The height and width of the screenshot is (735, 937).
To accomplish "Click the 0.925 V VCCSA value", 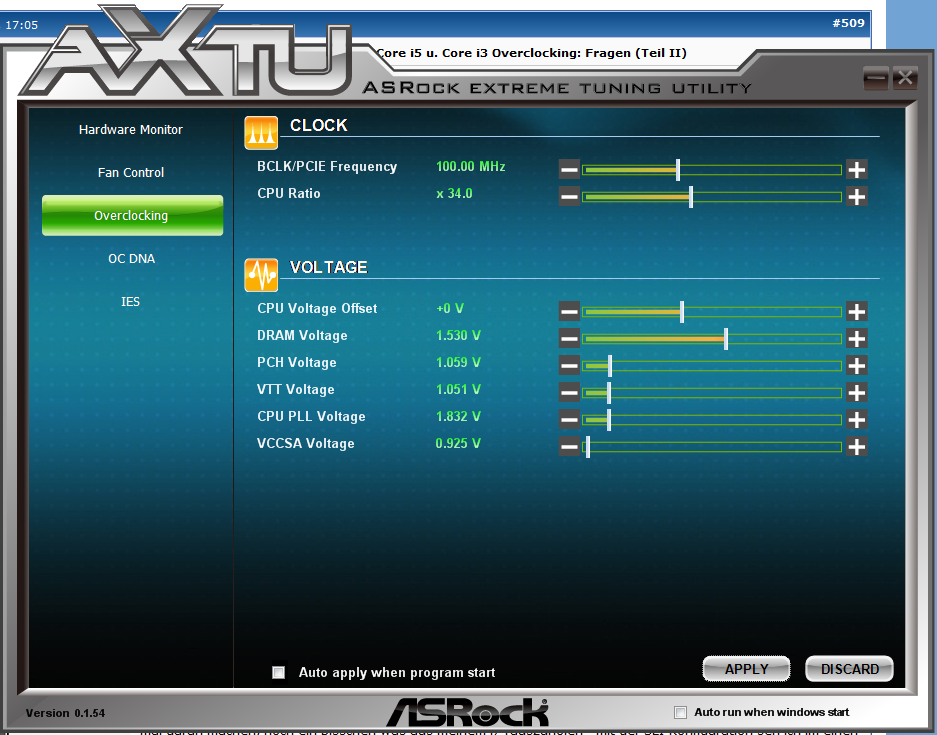I will [458, 443].
